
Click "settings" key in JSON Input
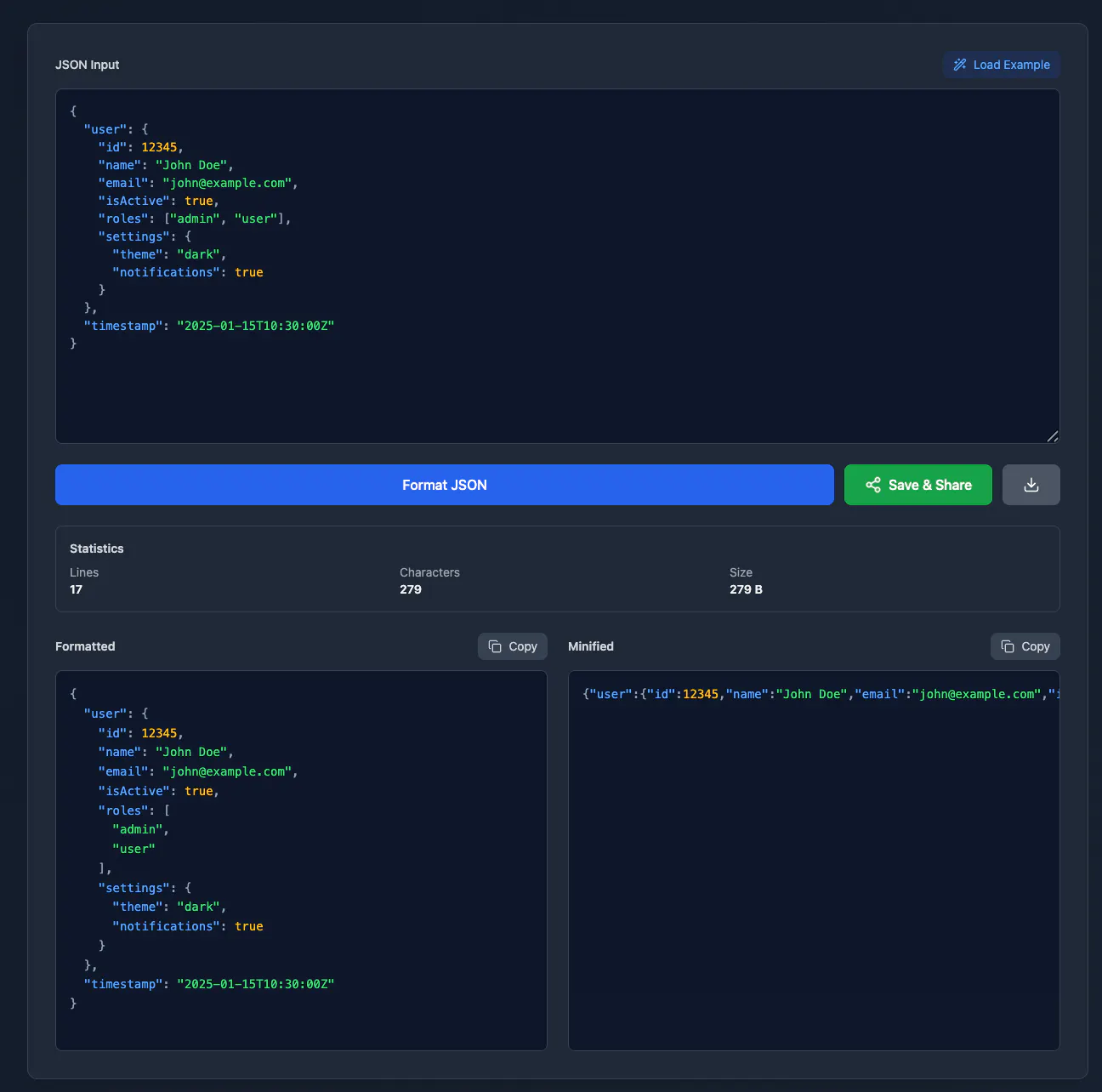tap(134, 236)
